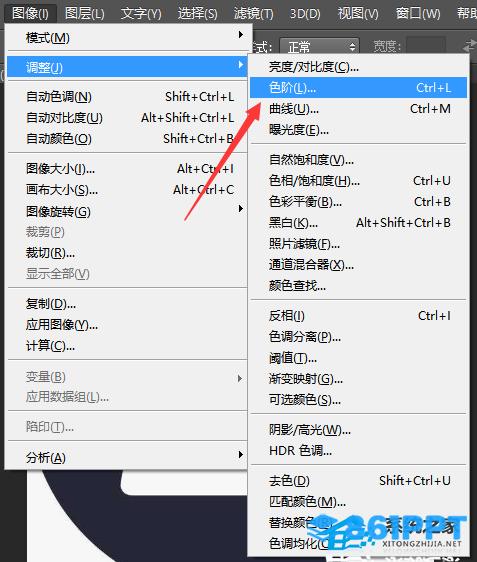Apply 反相(I) invert adjustment
Viewport: 477px width, 562px height.
358,316
